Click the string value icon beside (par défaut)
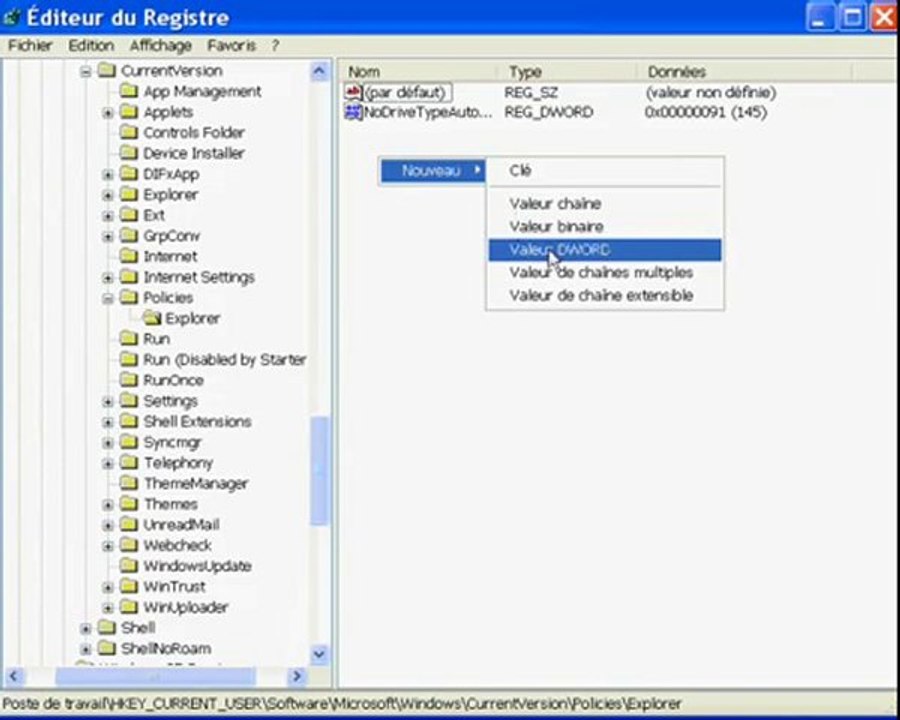Image resolution: width=900 pixels, height=720 pixels. tap(353, 92)
